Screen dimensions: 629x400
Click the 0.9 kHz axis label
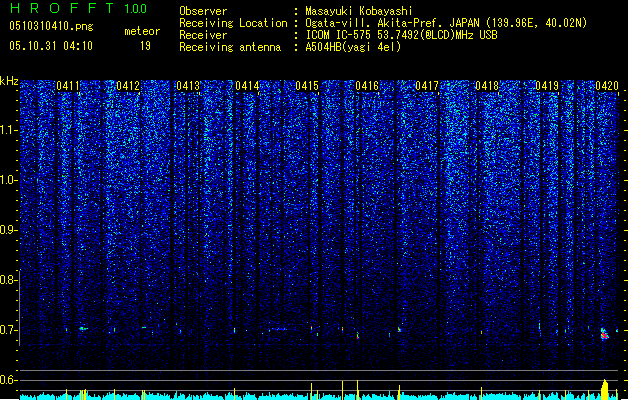click(x=9, y=230)
